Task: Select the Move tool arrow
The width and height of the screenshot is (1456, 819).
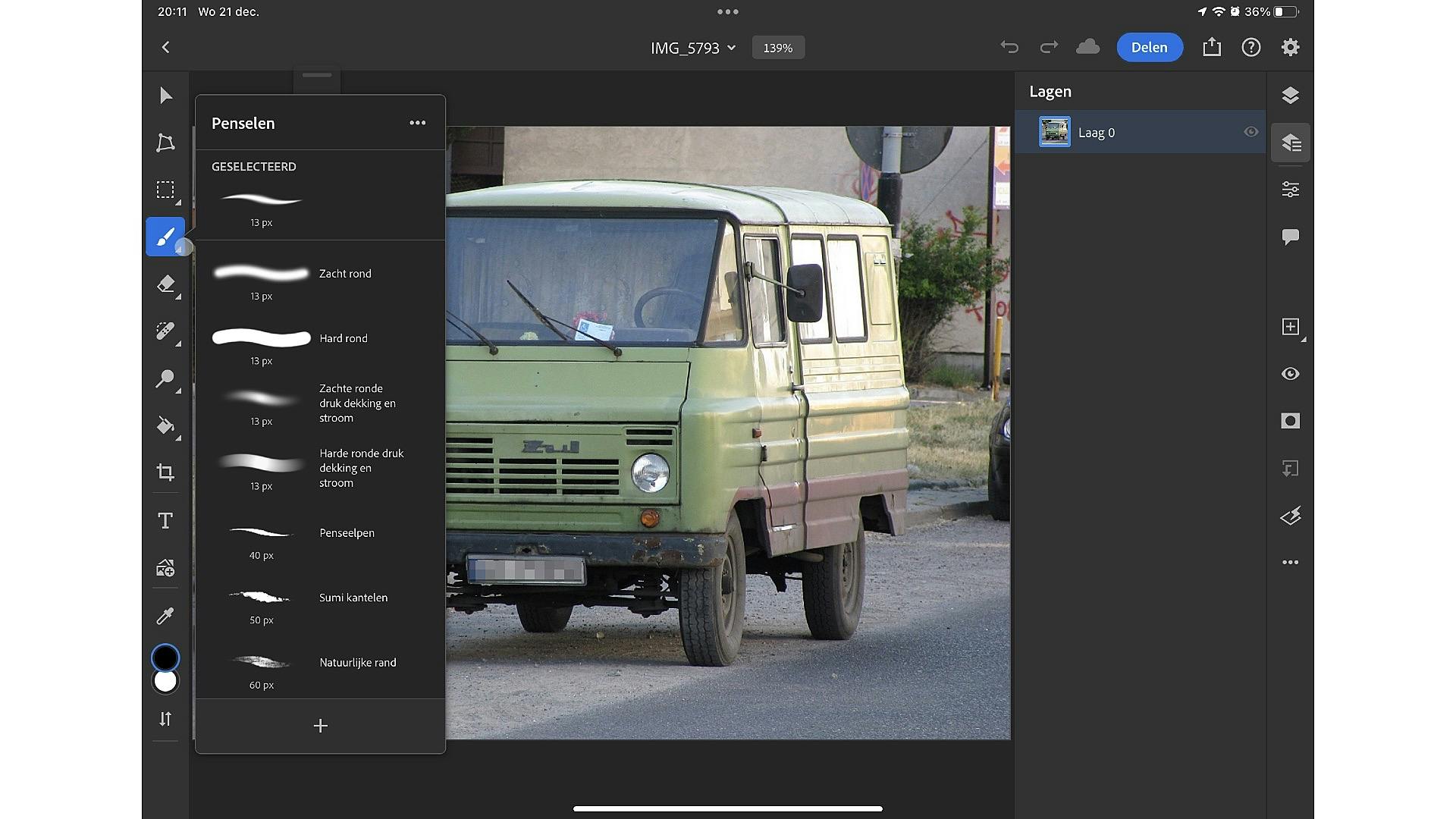Action: 165,96
